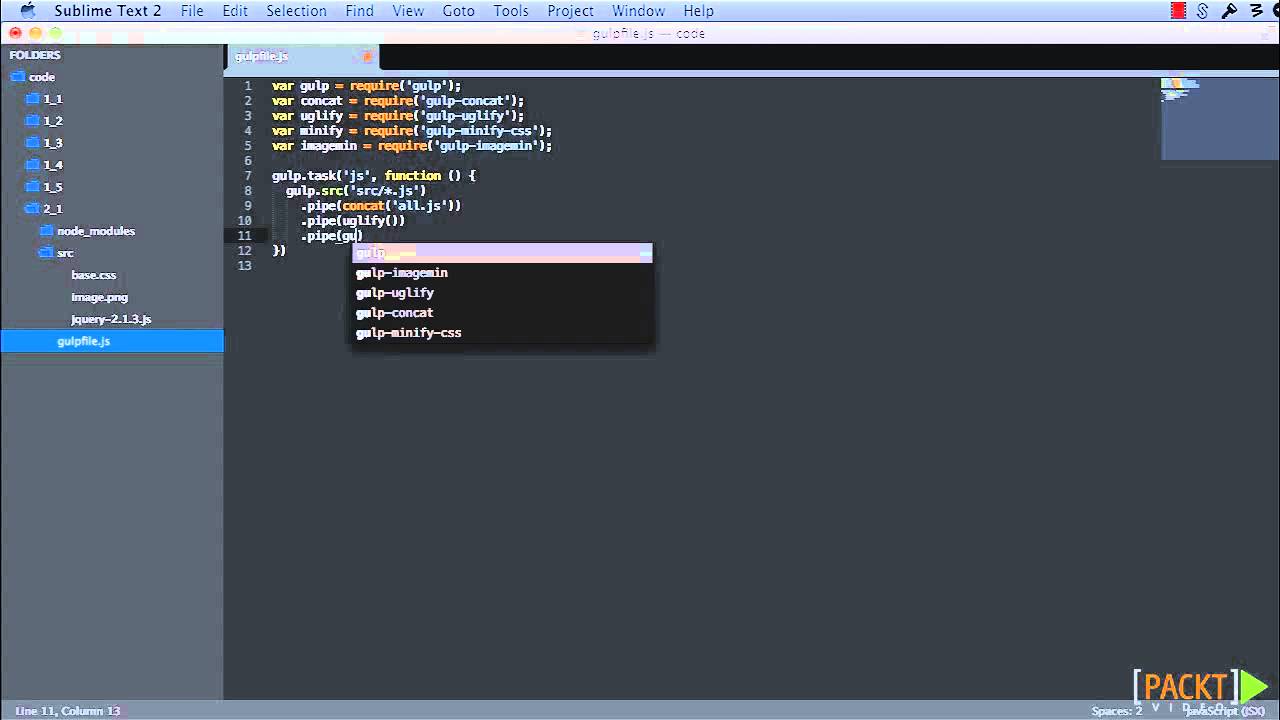The image size is (1280, 720).
Task: Close the gulpfile.js tab
Action: pos(367,57)
